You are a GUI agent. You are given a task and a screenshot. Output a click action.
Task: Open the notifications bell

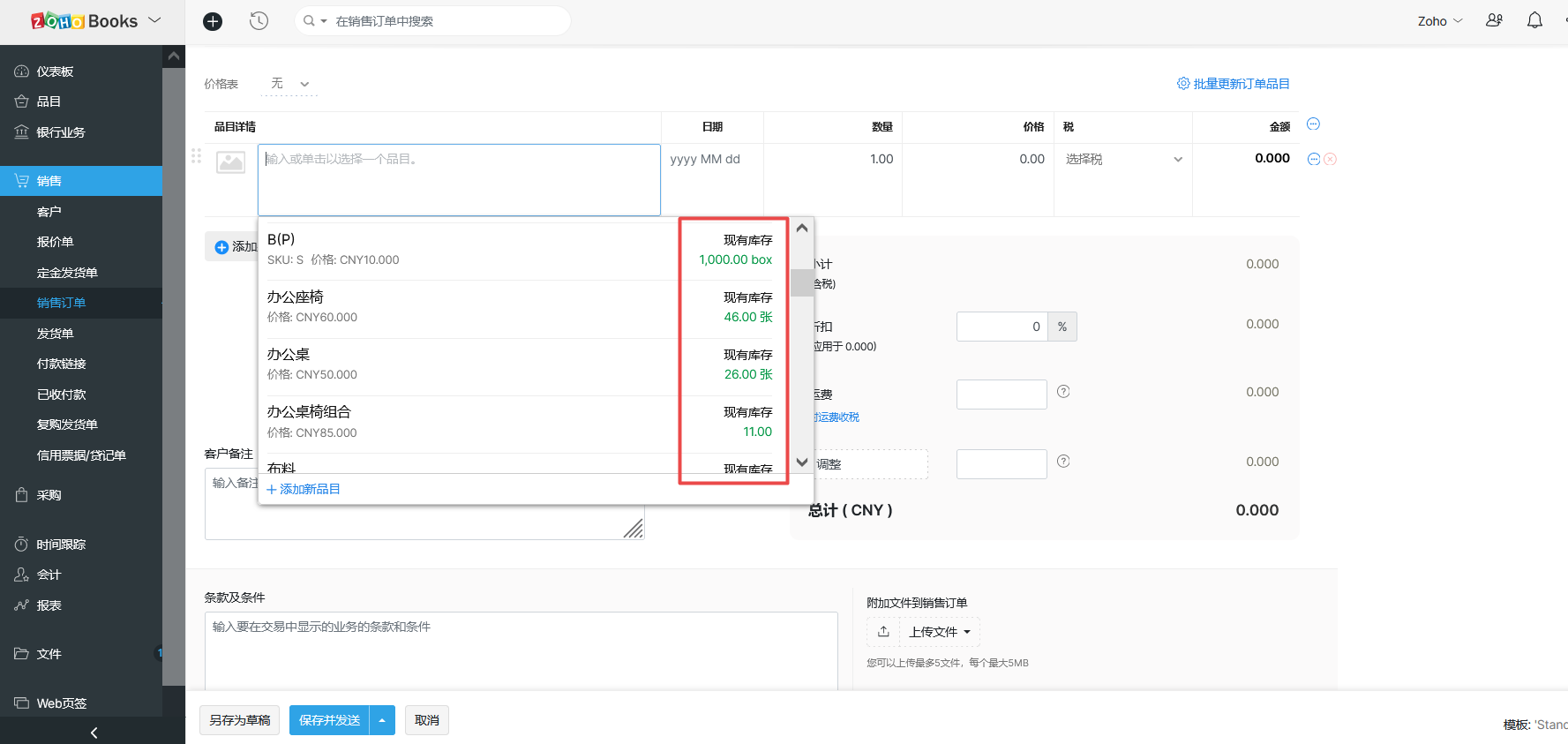(x=1534, y=20)
